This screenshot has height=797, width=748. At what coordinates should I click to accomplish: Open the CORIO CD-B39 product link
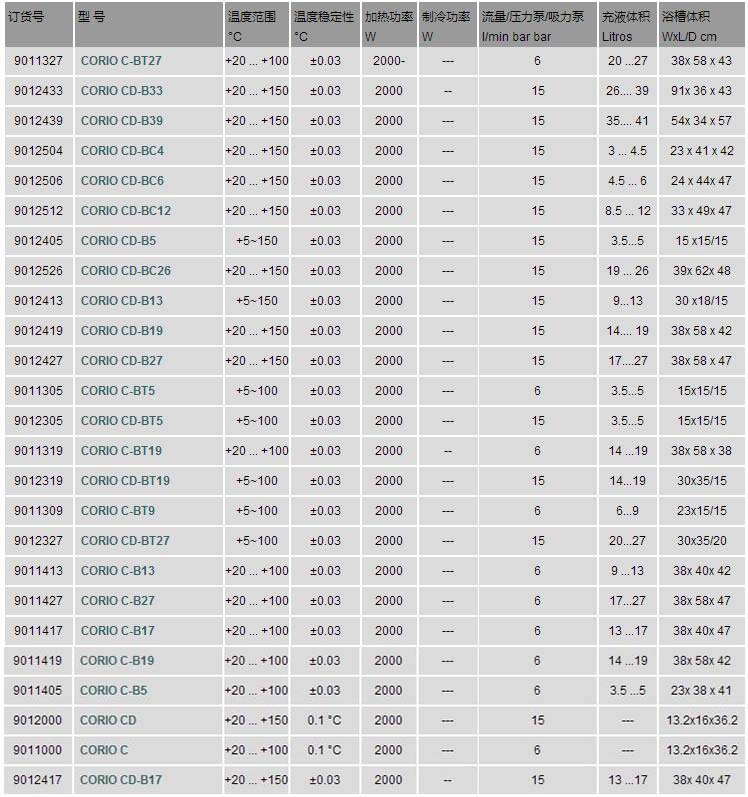[x=121, y=121]
